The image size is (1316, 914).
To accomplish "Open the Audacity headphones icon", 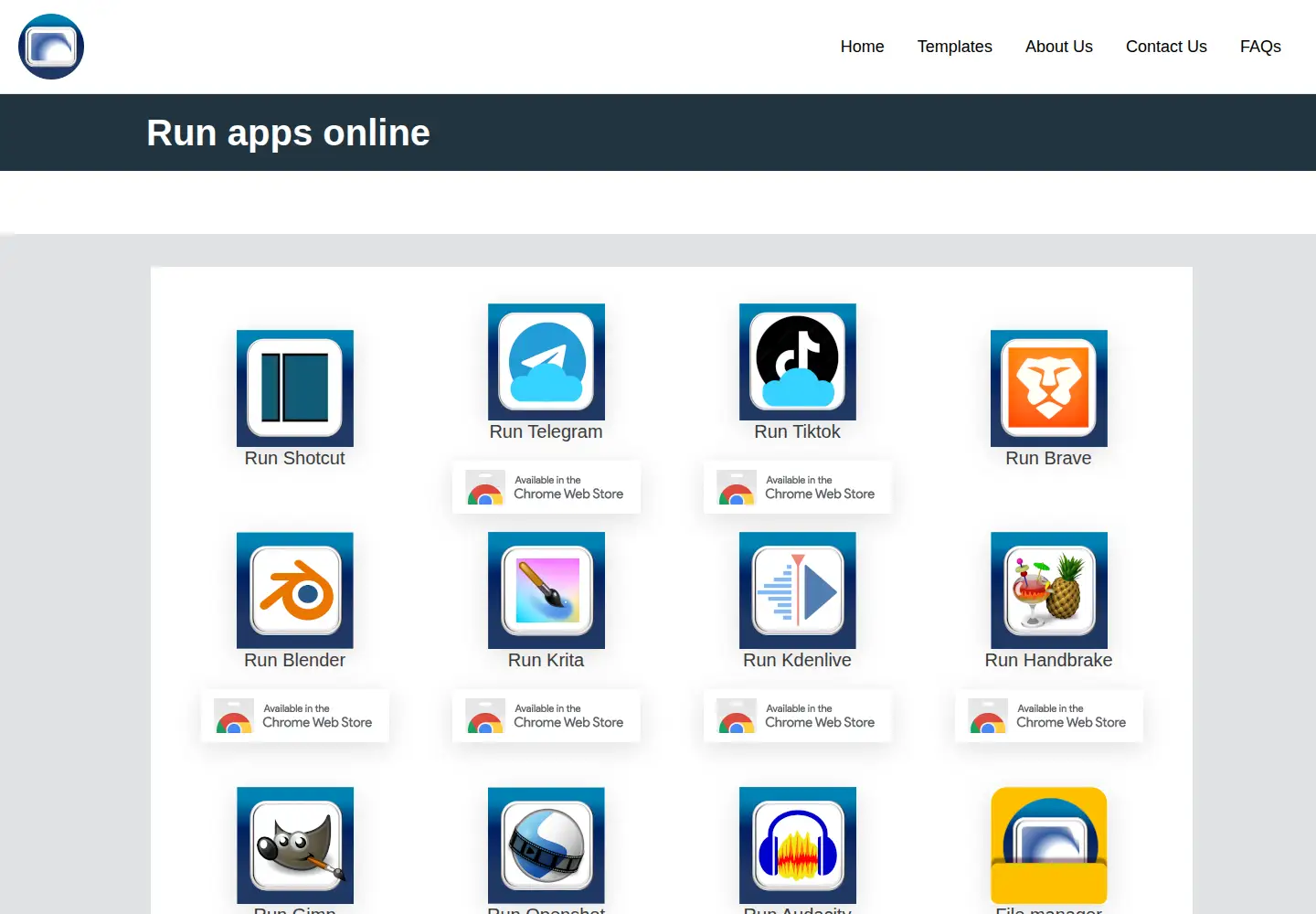I will [798, 845].
